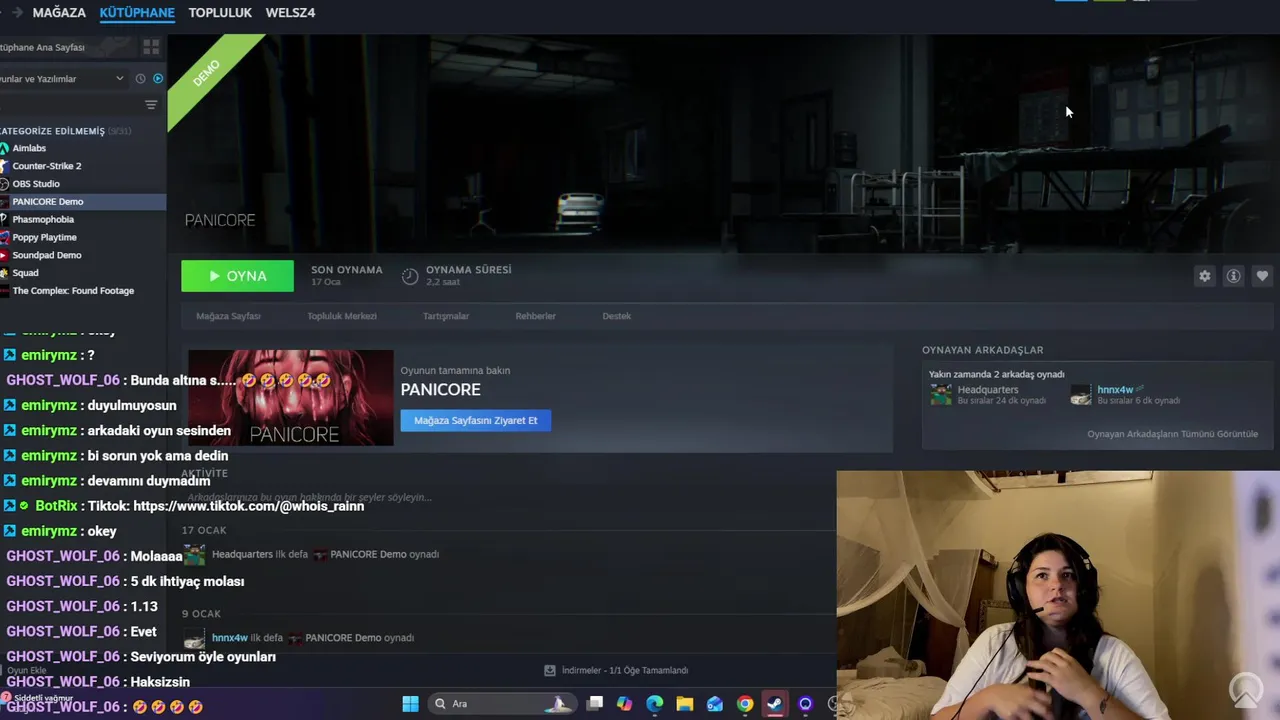This screenshot has width=1280, height=720.
Task: Switch to the KÜTÜPHANE tab
Action: 137,13
